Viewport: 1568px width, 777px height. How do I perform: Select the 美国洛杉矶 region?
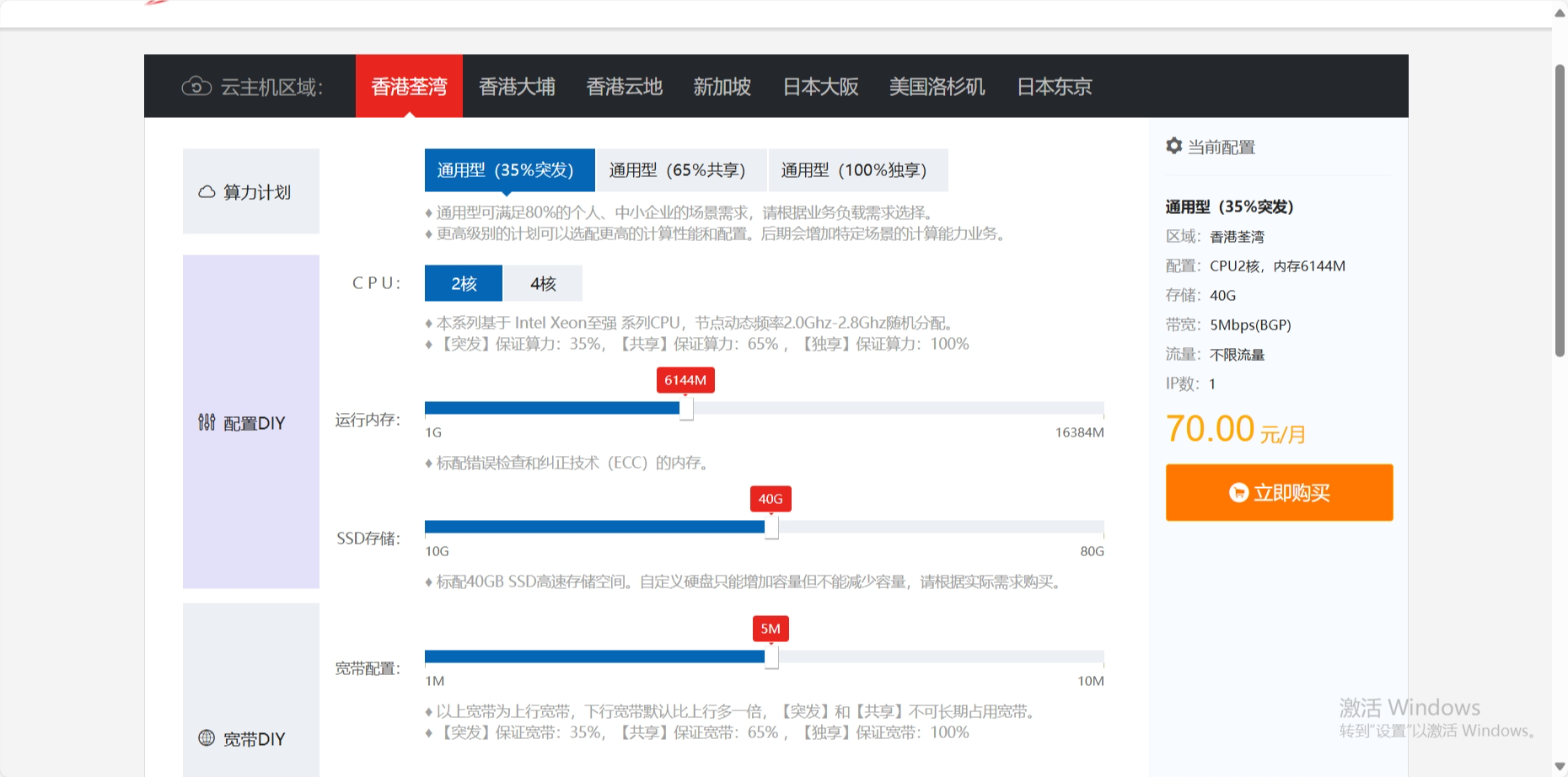click(x=937, y=86)
